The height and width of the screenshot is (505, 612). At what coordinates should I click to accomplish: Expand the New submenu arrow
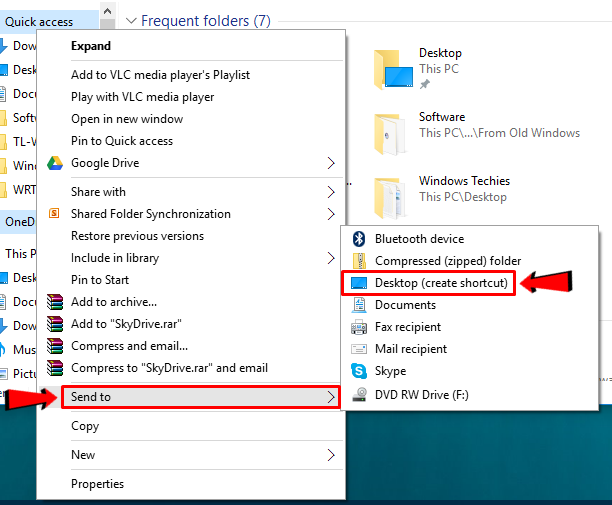tap(331, 455)
